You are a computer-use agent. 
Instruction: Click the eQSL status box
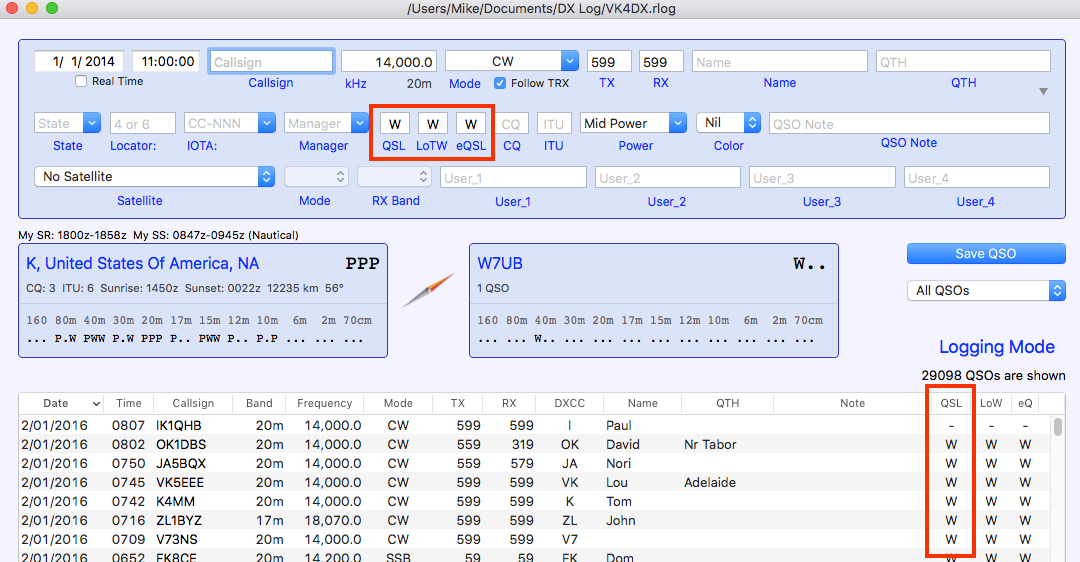point(470,124)
